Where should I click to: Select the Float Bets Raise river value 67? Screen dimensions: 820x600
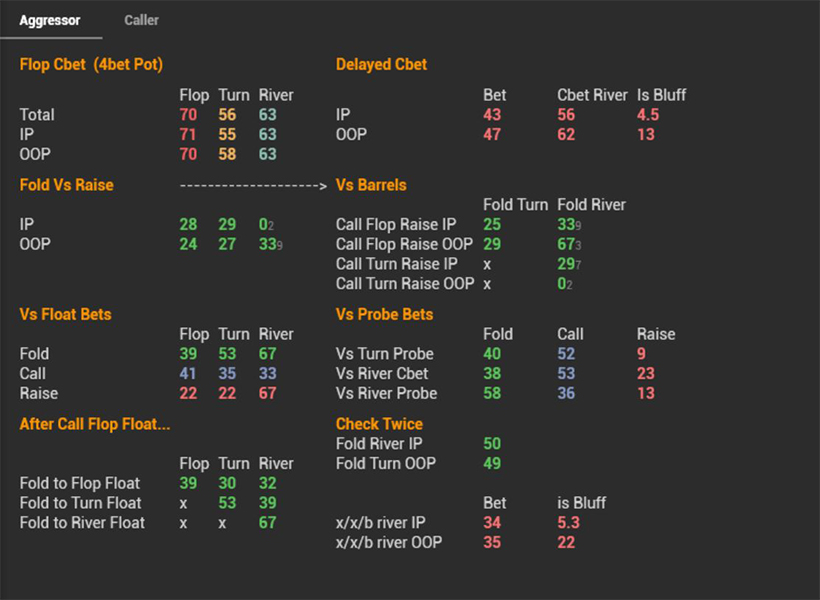pos(267,393)
